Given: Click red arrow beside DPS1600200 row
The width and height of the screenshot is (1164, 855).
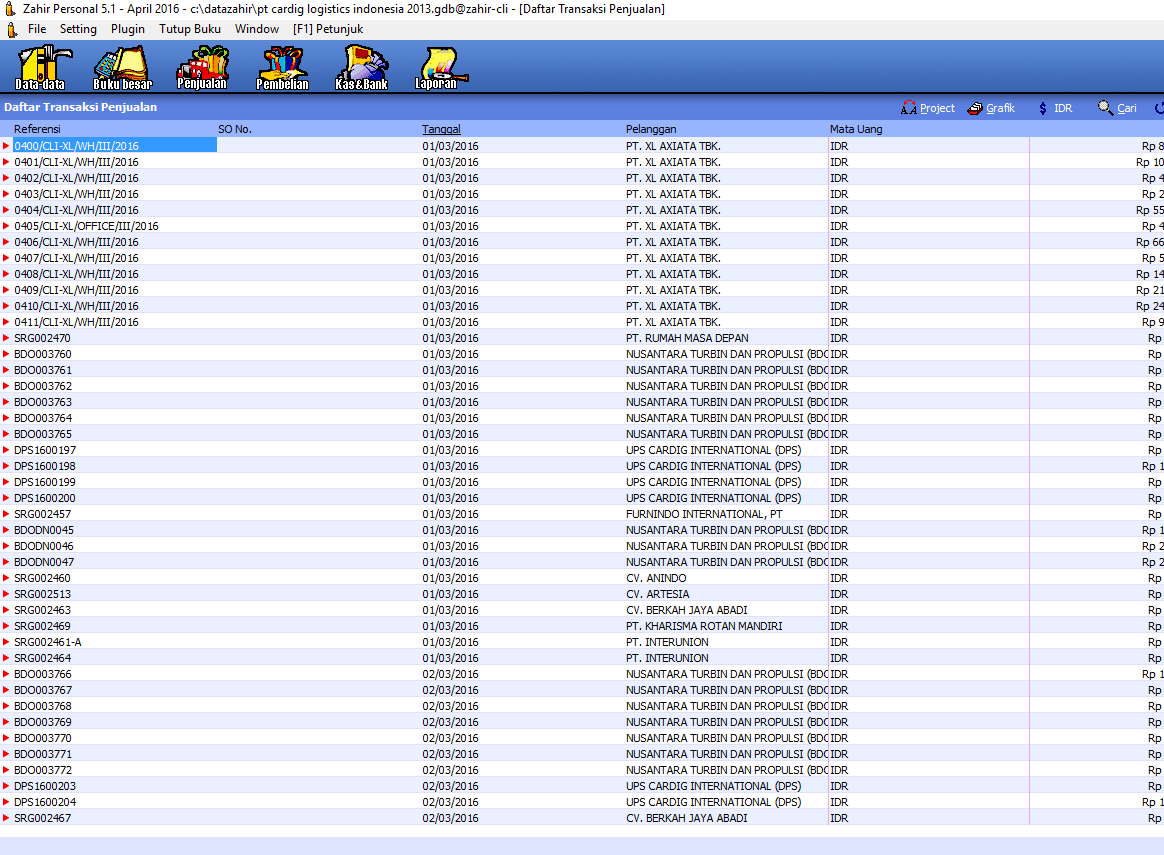Looking at the screenshot, I should pyautogui.click(x=6, y=498).
